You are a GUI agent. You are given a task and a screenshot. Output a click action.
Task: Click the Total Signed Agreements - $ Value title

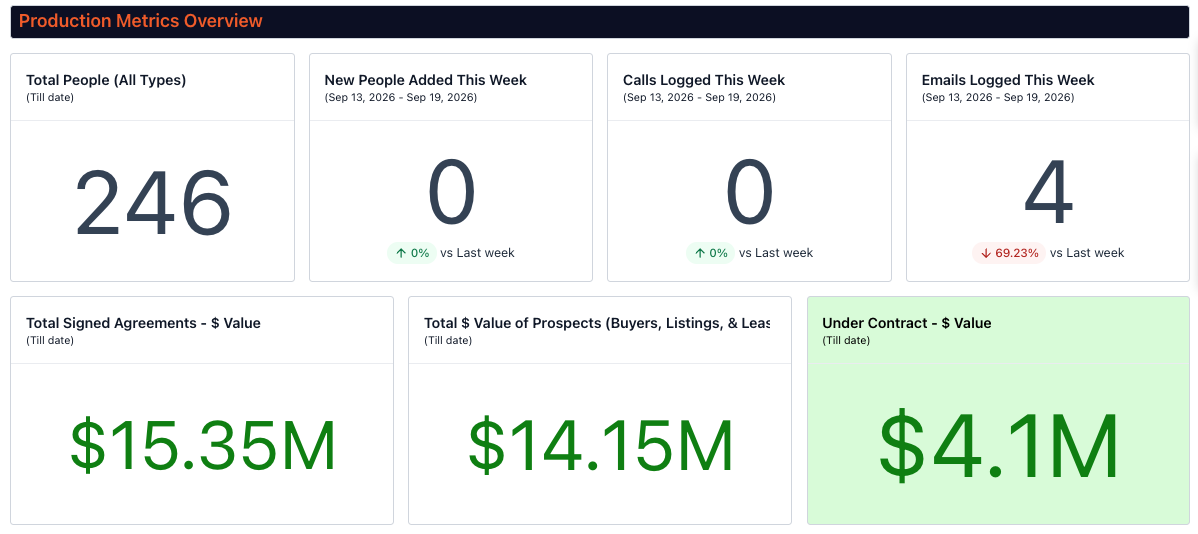[144, 323]
